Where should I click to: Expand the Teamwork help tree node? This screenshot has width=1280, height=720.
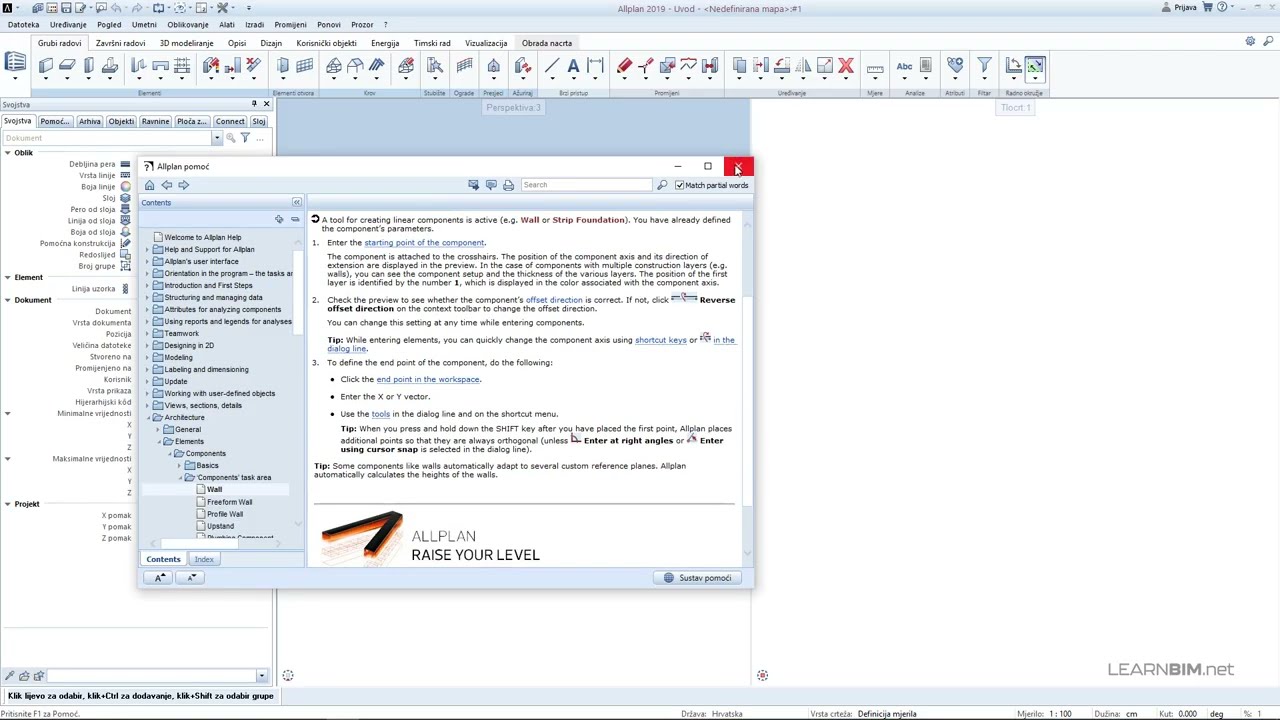pyautogui.click(x=147, y=333)
